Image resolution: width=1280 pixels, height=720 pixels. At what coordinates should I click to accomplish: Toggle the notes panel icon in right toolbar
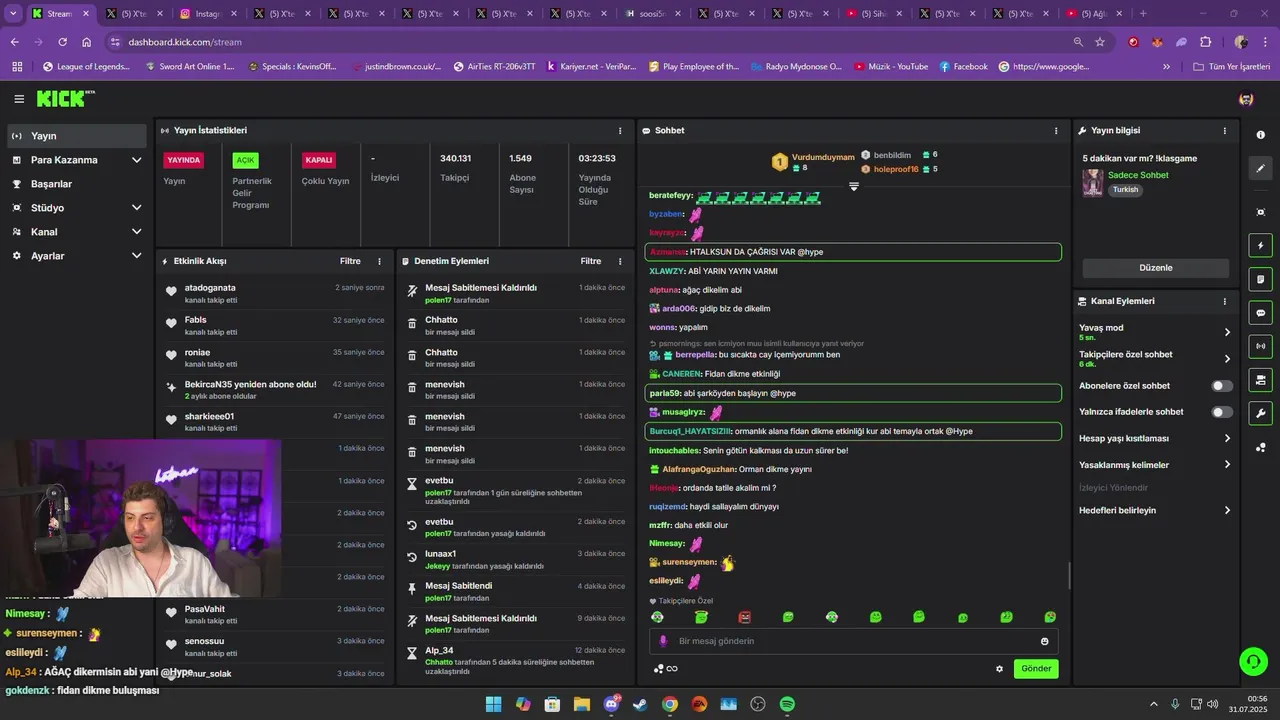click(x=1260, y=279)
